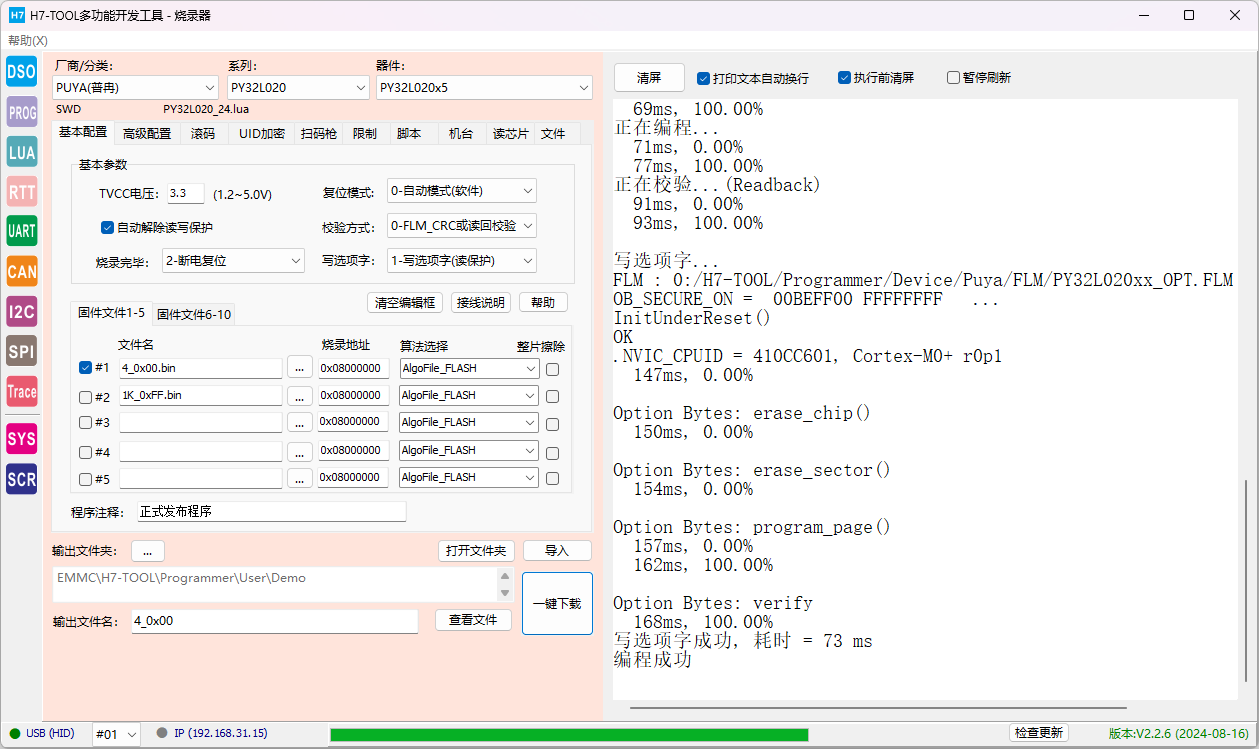Click the 一键下载 button
Viewport: 1259px width, 749px height.
click(x=557, y=603)
